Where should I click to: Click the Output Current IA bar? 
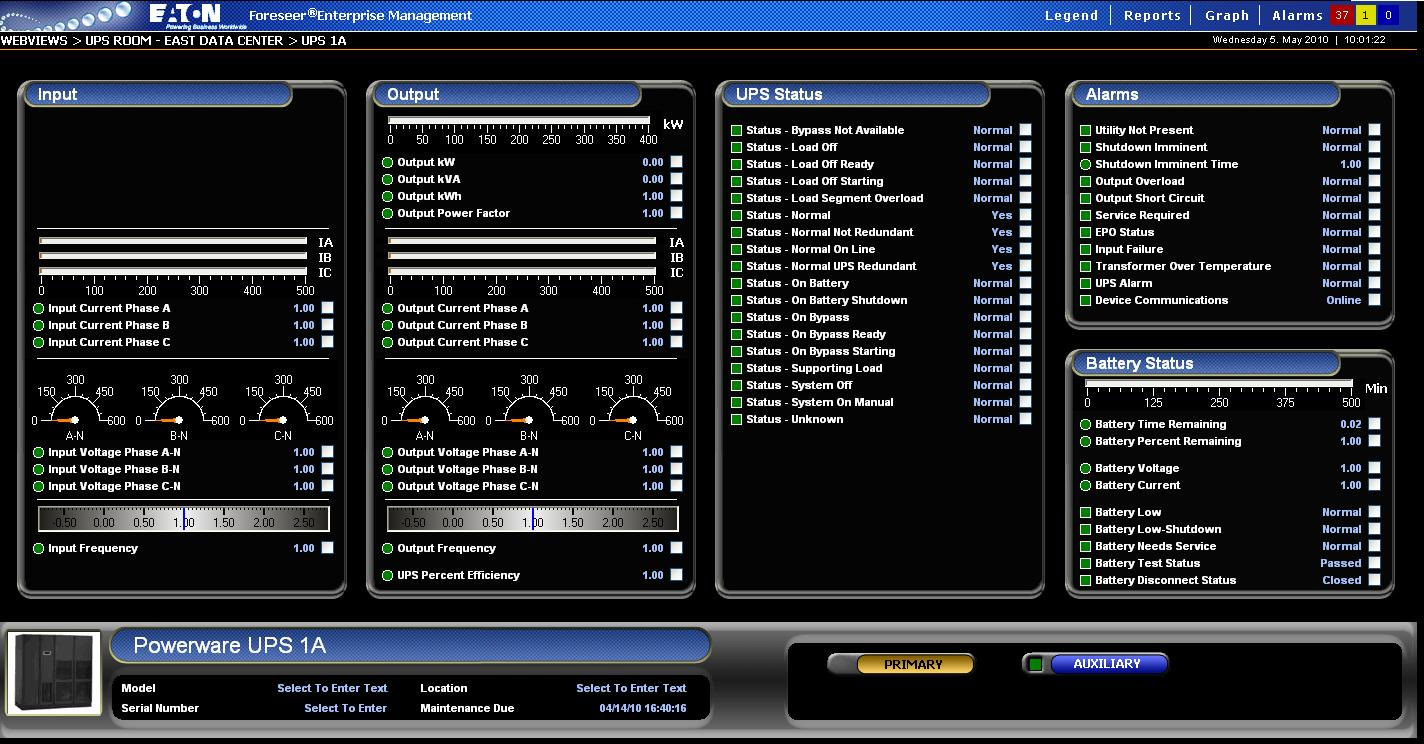[x=523, y=241]
